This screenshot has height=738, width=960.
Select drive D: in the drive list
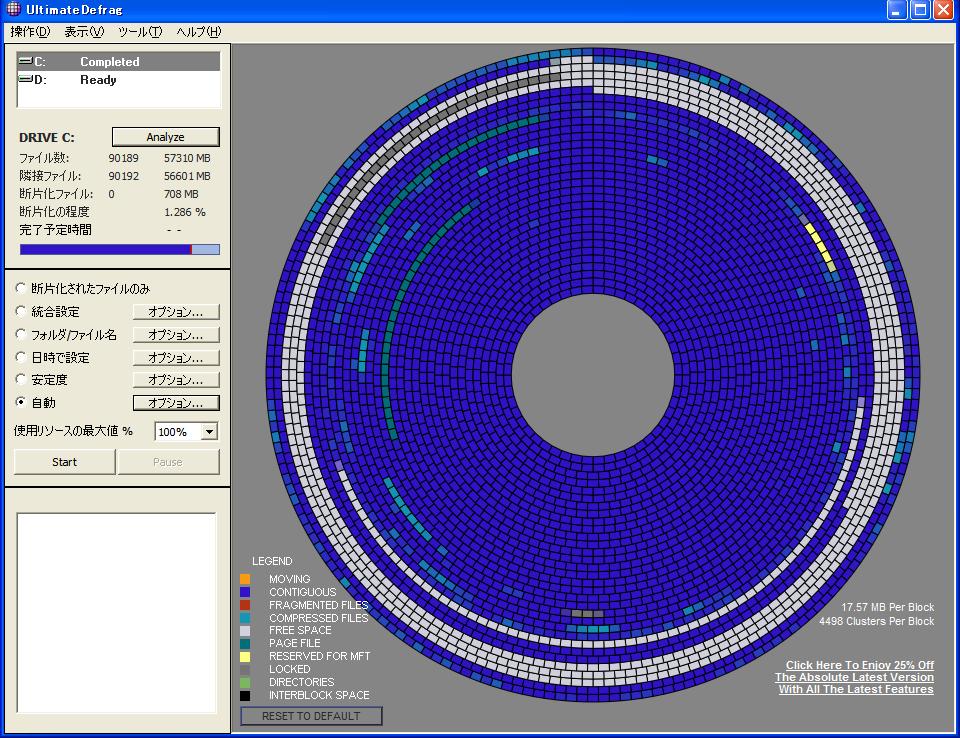pyautogui.click(x=118, y=80)
